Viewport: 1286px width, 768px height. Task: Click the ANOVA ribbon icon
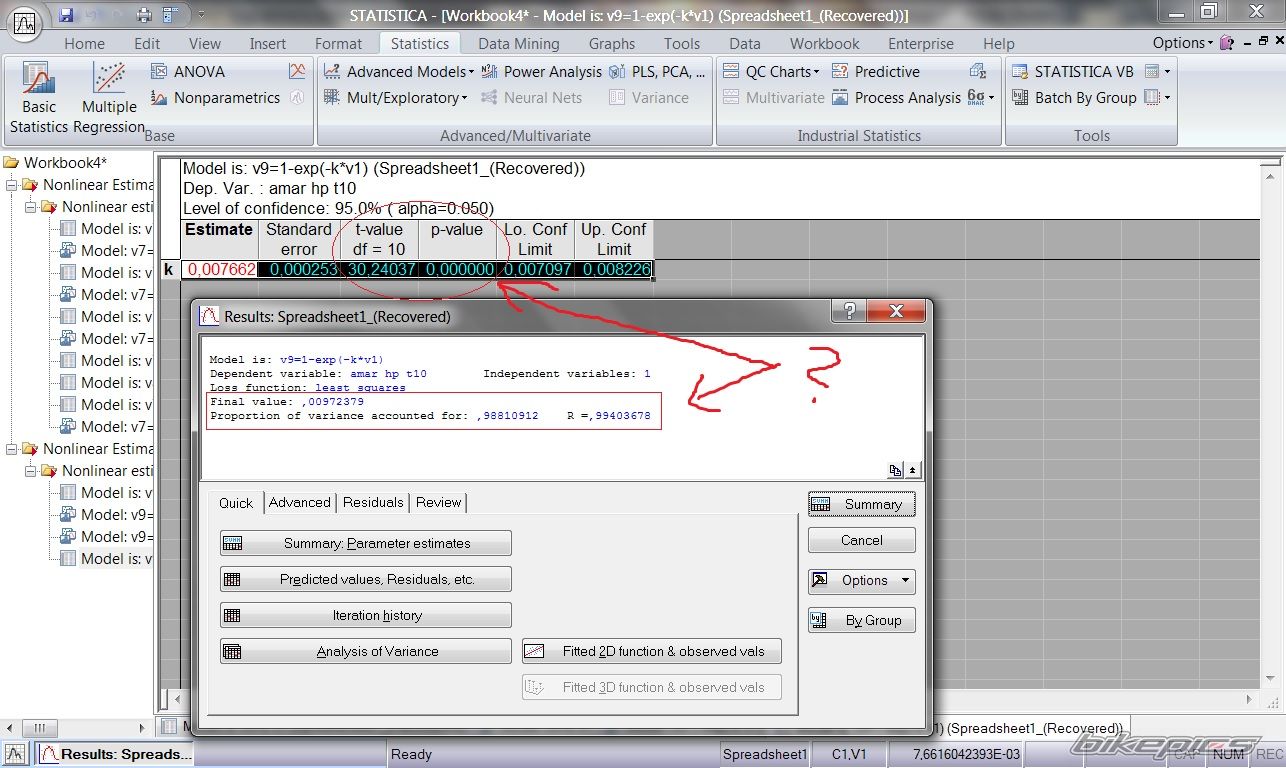tap(187, 72)
